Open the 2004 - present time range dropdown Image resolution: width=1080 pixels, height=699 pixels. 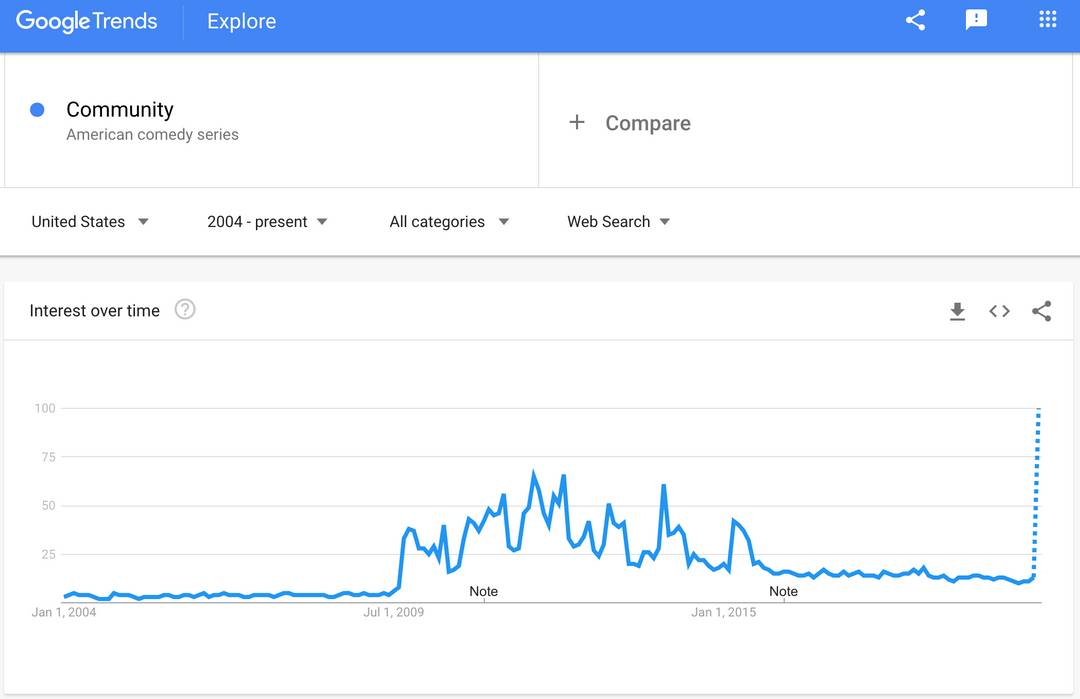267,221
